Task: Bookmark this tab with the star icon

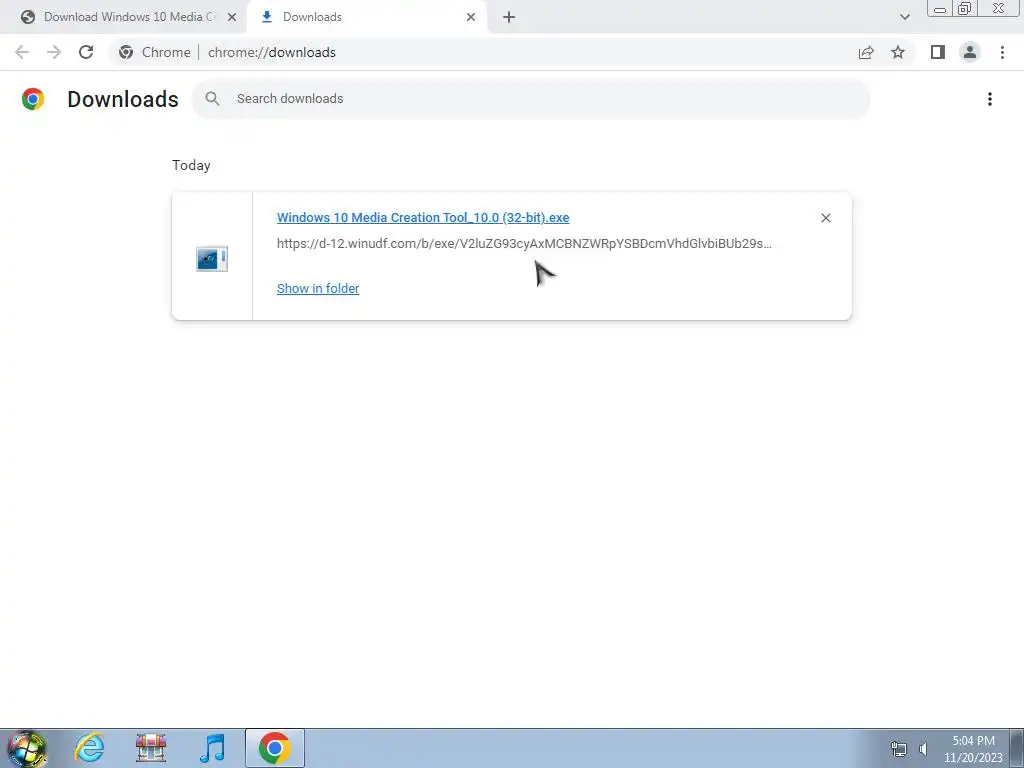Action: click(898, 52)
